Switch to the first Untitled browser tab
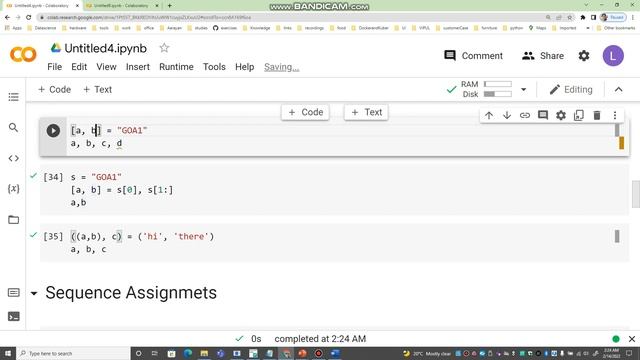640x360 pixels. pyautogui.click(x=42, y=6)
